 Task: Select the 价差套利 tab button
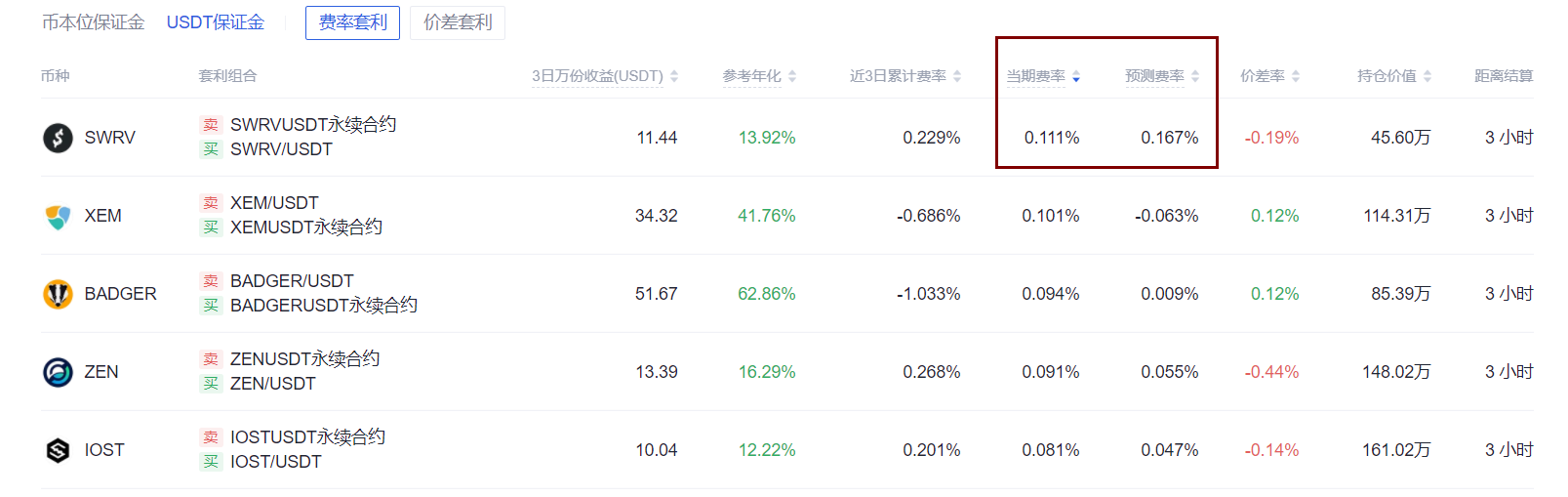[458, 22]
